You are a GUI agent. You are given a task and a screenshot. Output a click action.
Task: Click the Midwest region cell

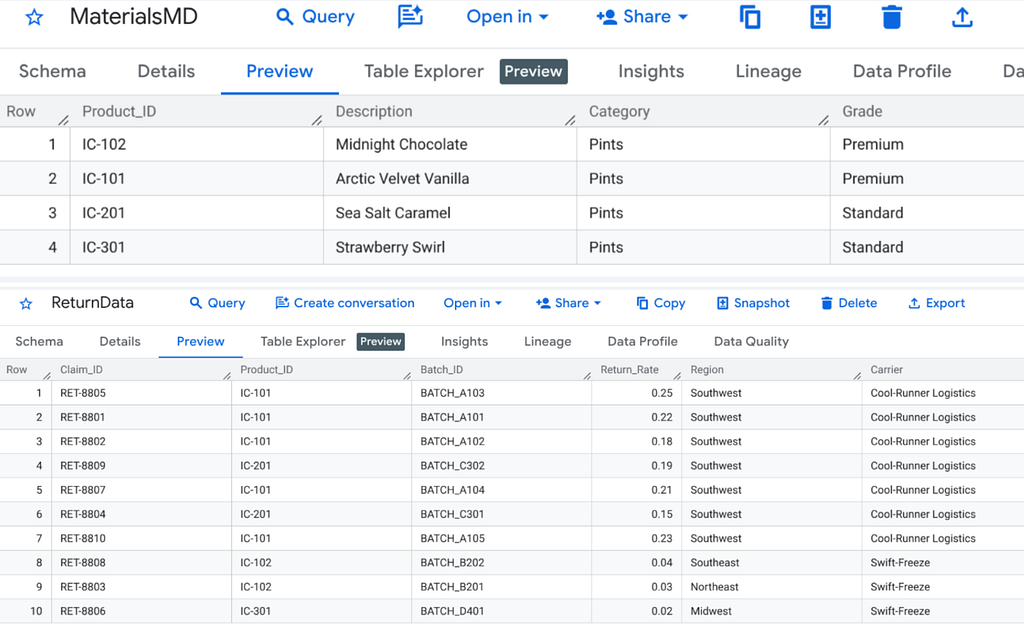coord(772,611)
